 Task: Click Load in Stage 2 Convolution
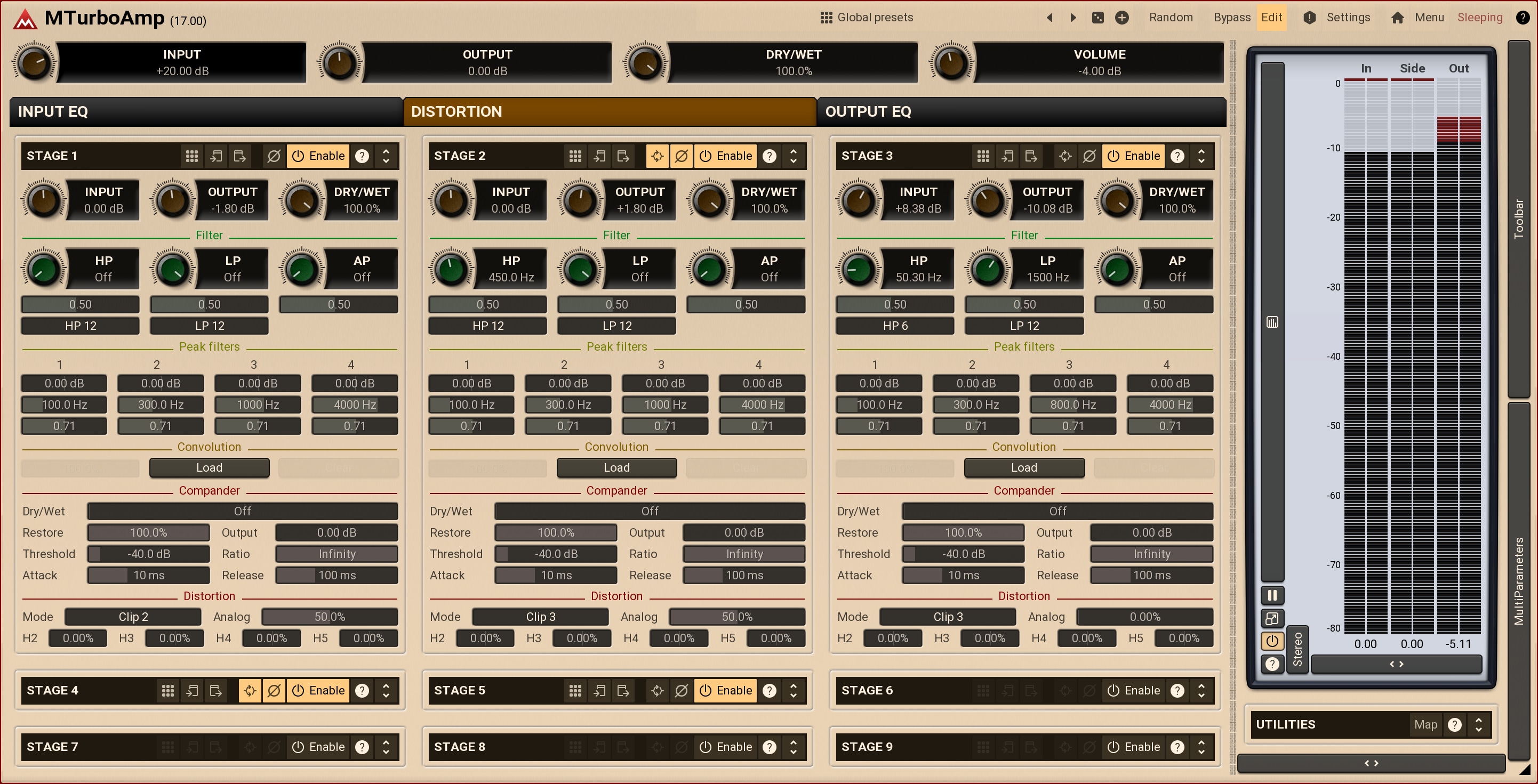(616, 468)
